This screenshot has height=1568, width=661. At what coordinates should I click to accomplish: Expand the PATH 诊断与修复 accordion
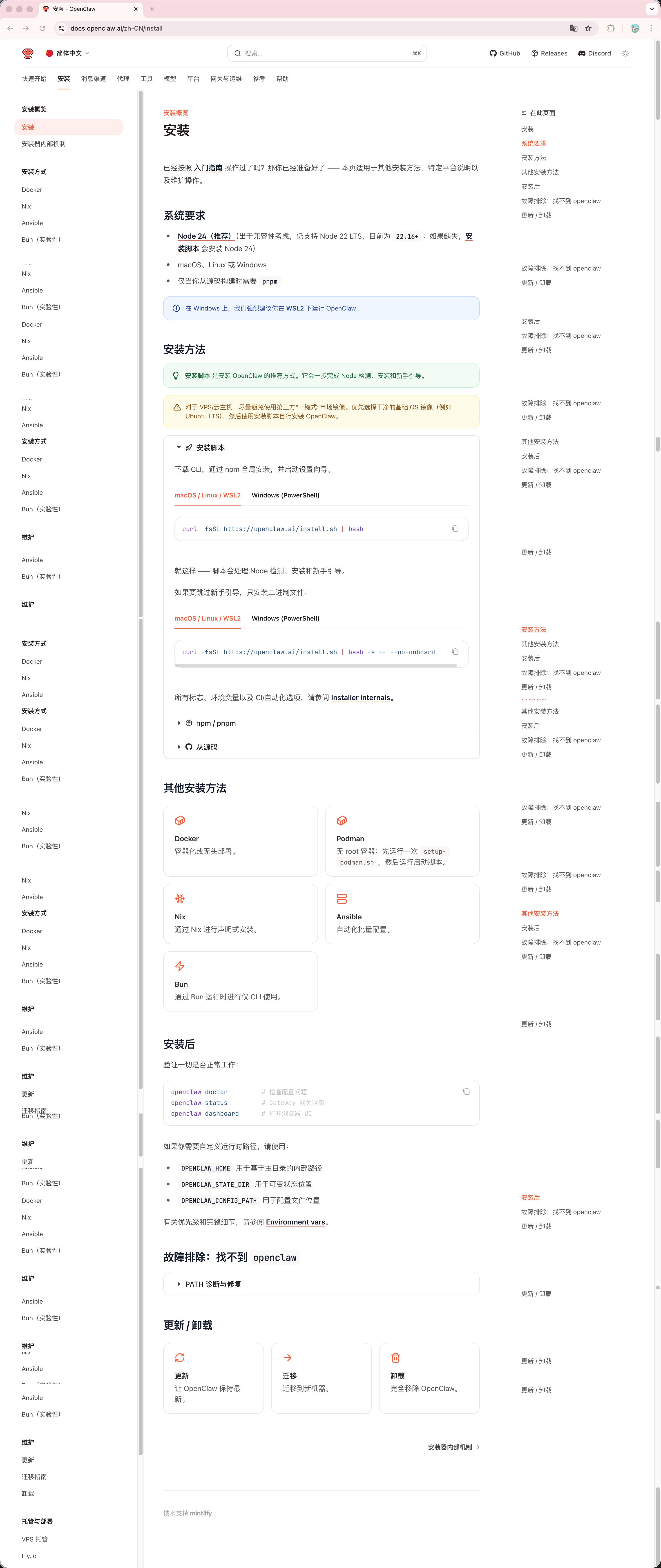tap(213, 1284)
